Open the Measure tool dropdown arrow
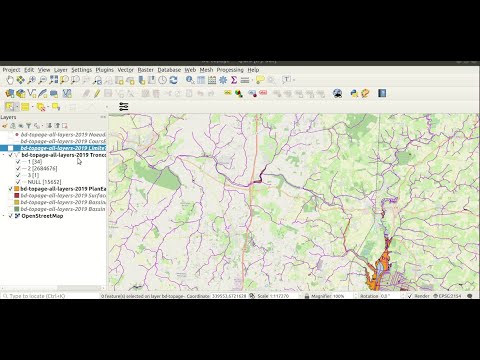 [x=252, y=80]
